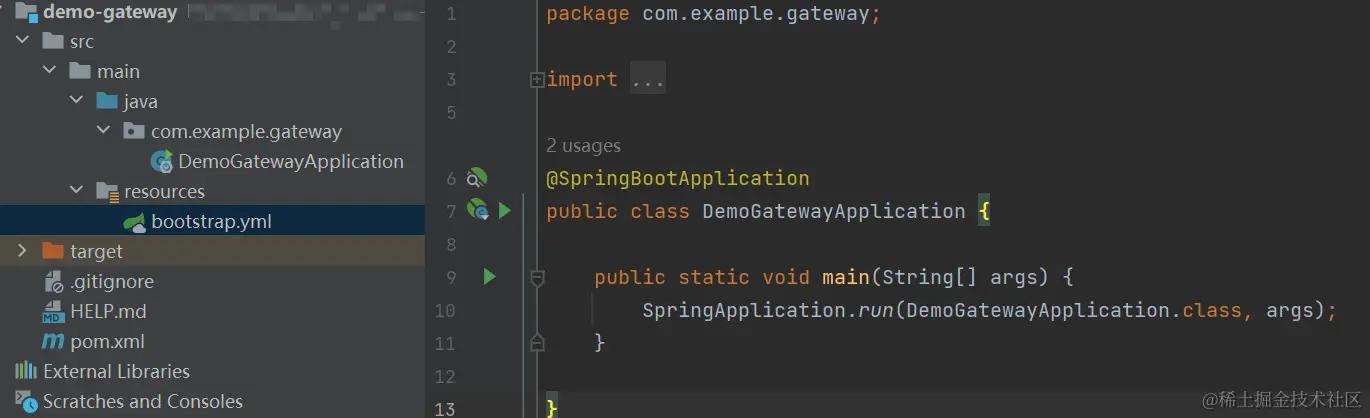Screen dimensions: 1370x418
Task: Select Scratches and Consoles row
Action: coord(212,402)
